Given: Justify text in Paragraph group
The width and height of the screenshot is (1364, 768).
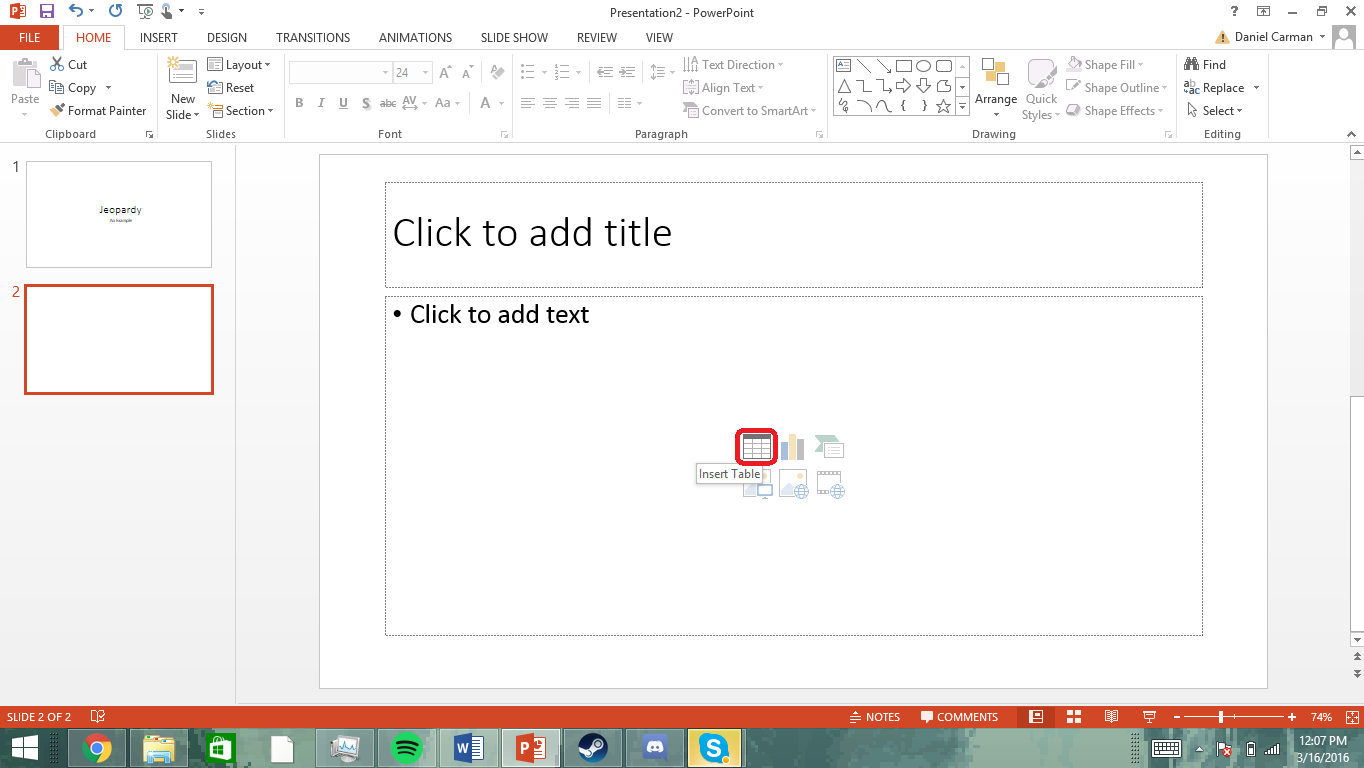Looking at the screenshot, I should pyautogui.click(x=593, y=103).
